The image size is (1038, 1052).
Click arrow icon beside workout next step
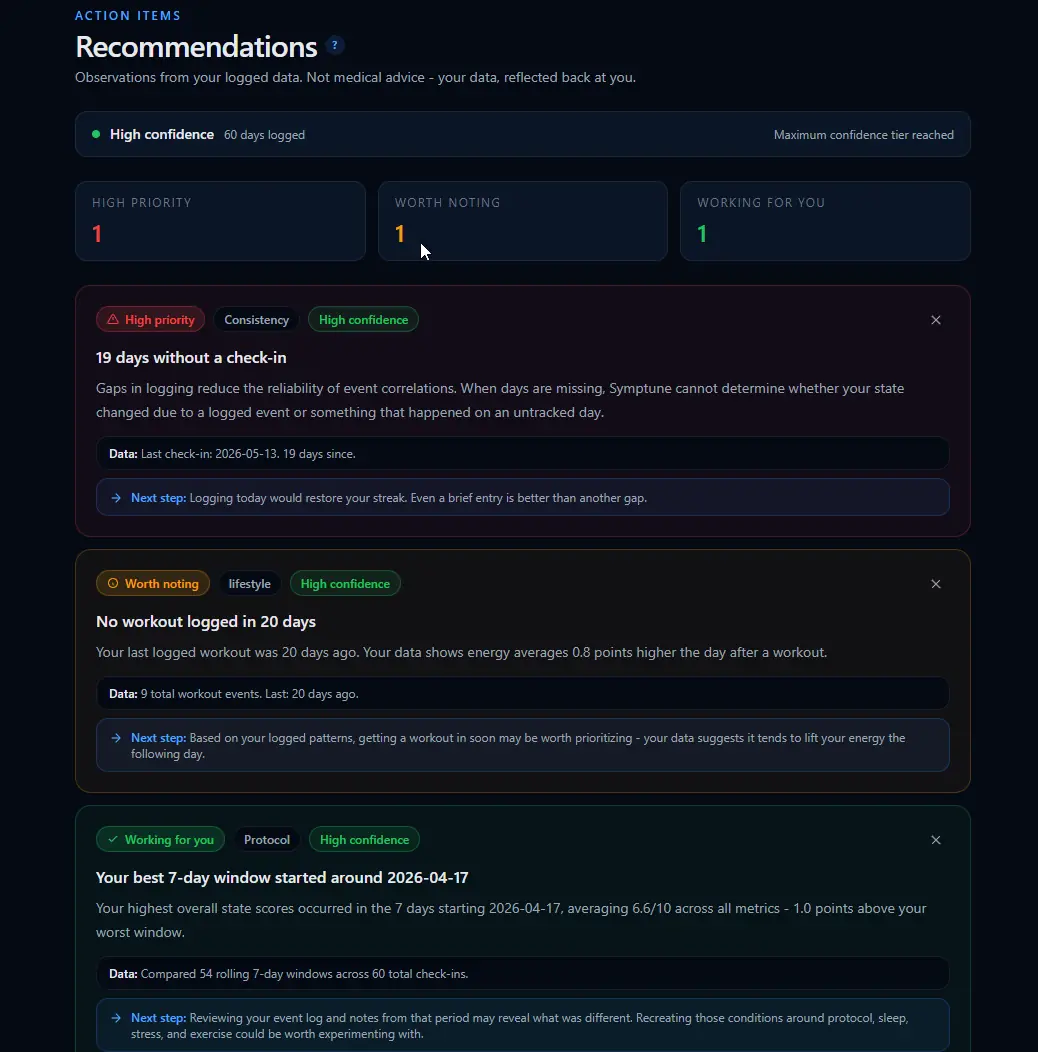click(116, 738)
